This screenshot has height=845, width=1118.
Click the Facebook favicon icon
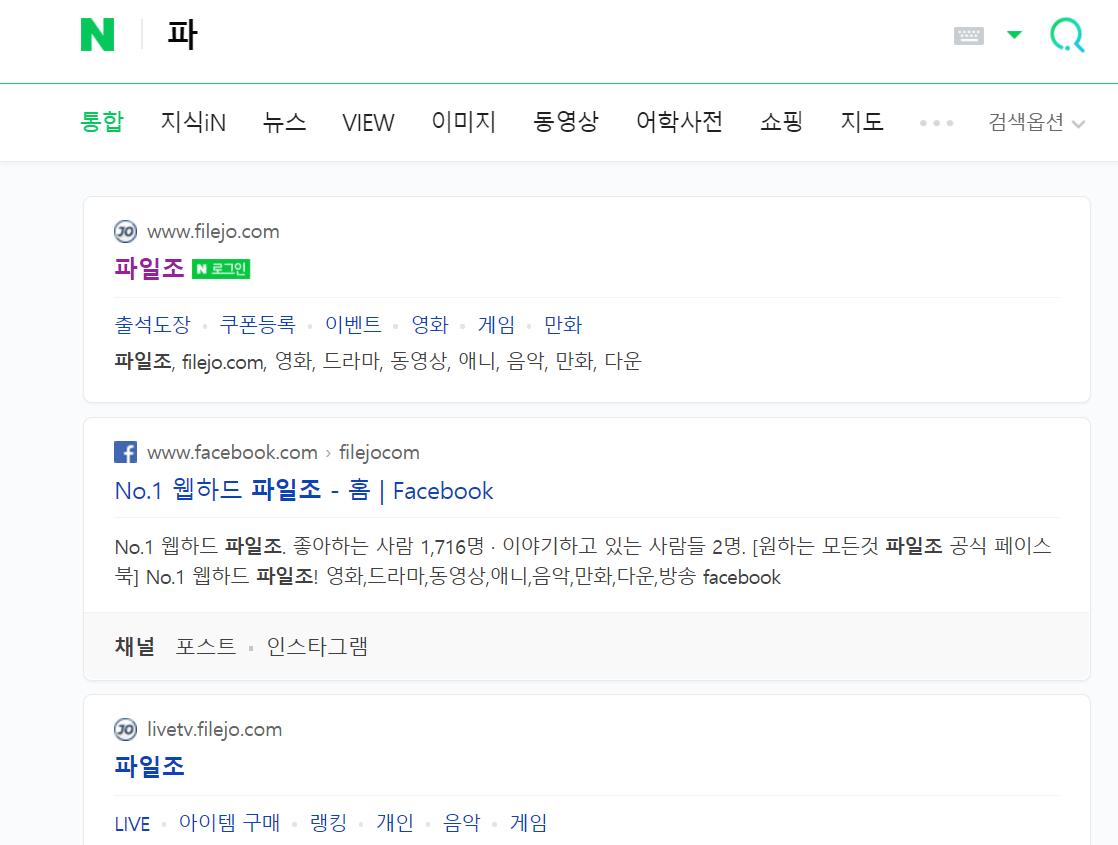click(x=125, y=452)
